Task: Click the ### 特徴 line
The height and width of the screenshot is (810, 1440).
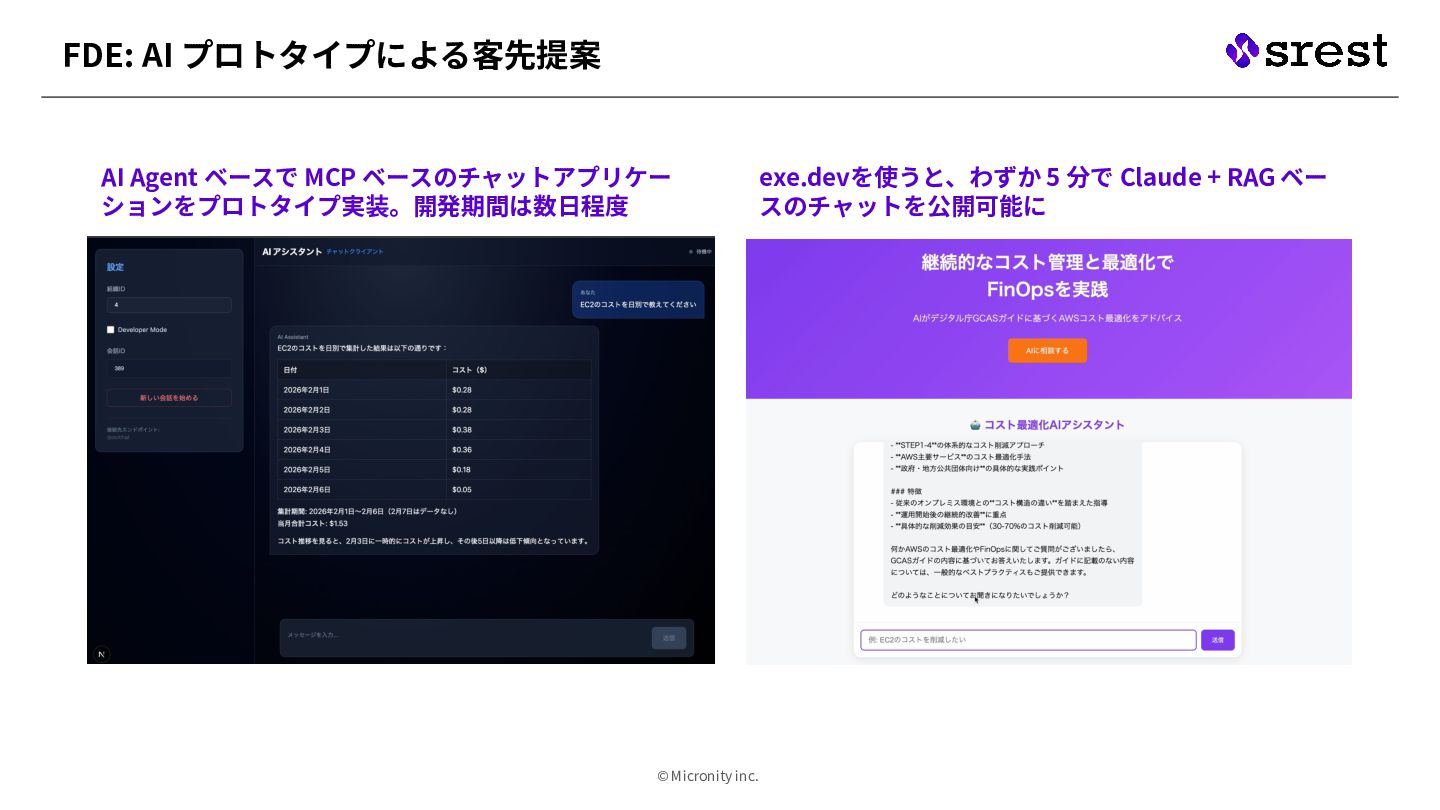Action: pos(907,491)
